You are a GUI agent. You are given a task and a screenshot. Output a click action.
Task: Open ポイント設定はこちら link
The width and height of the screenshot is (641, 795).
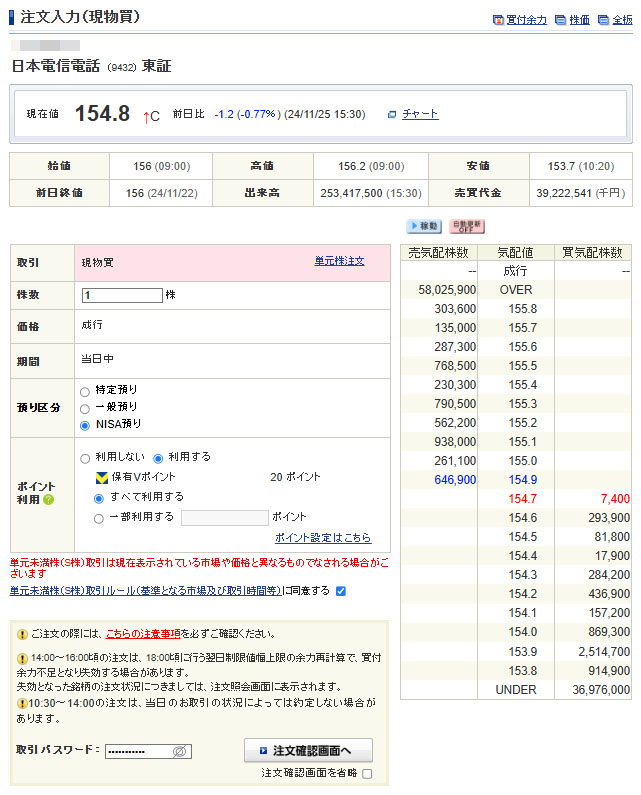click(x=322, y=537)
